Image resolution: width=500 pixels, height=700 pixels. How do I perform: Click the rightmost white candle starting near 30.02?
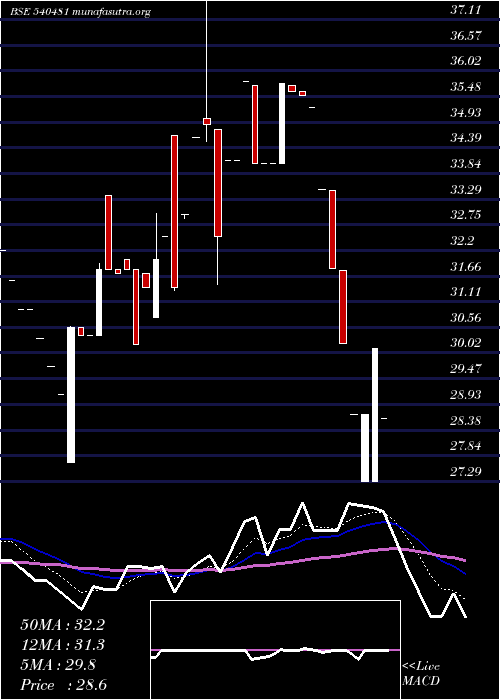(x=375, y=415)
